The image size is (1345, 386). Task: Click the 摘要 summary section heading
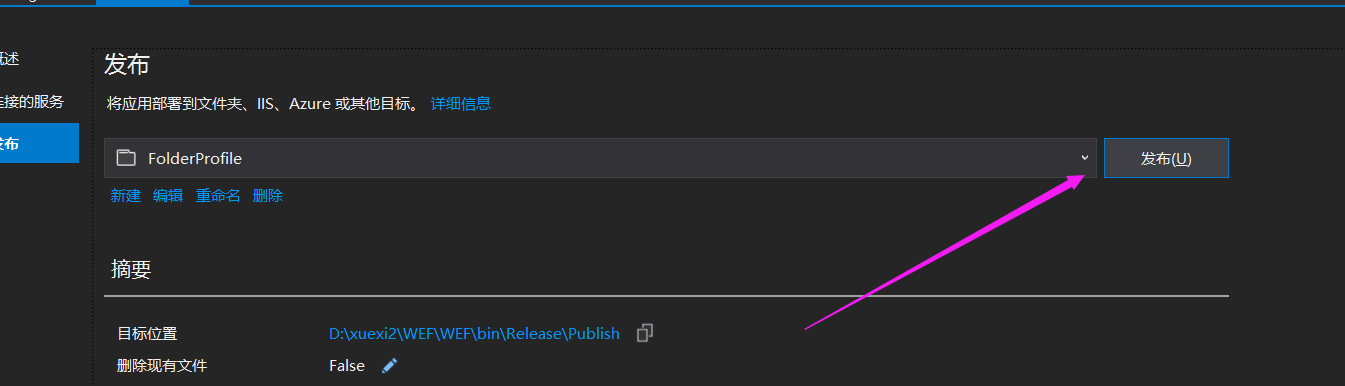point(131,268)
